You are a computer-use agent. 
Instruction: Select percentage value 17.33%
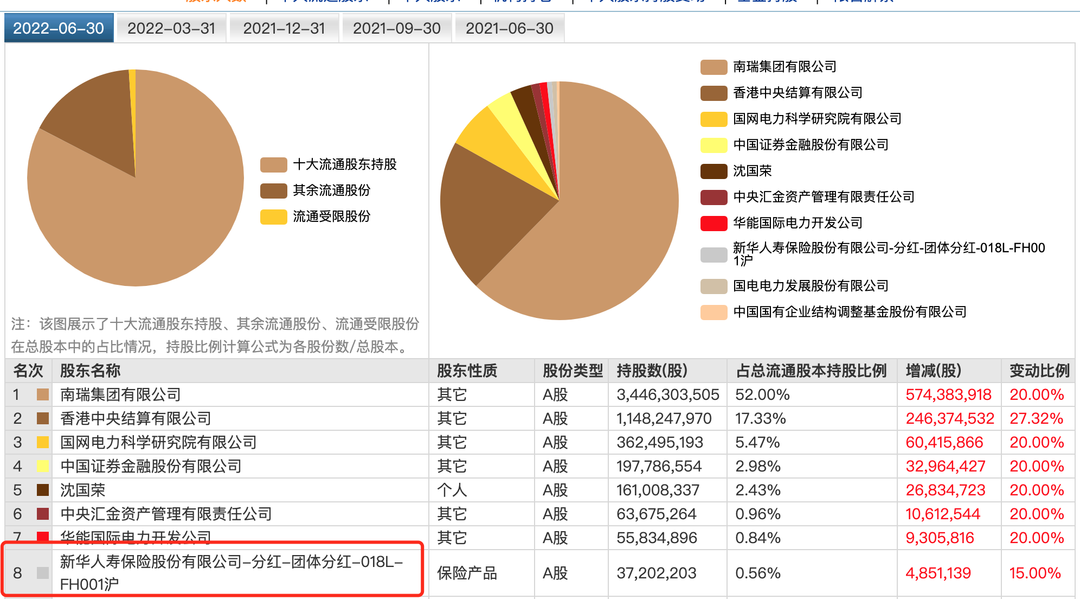760,419
